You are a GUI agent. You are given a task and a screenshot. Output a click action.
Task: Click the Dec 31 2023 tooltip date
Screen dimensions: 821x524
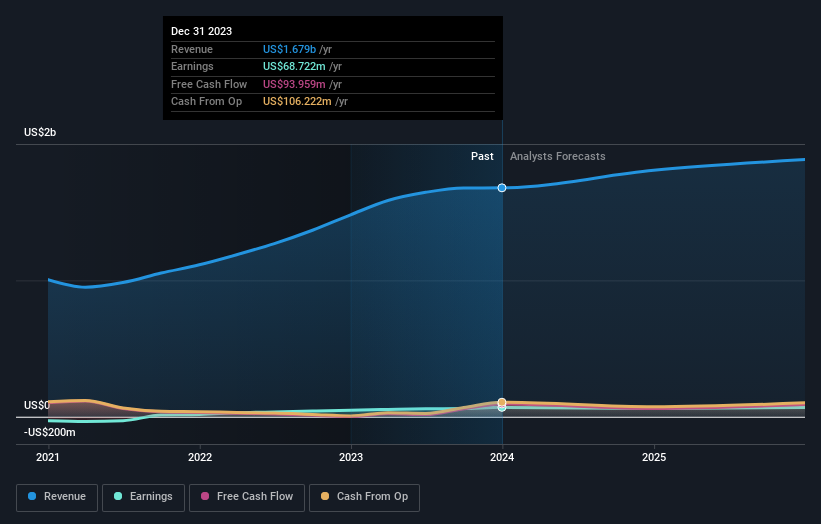[202, 31]
